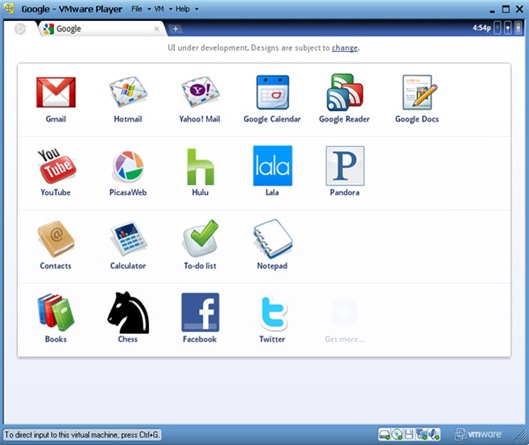Screen dimensions: 529x445
Task: Click the floppy disk icon in VMware status bar
Action: pyautogui.click(x=409, y=434)
